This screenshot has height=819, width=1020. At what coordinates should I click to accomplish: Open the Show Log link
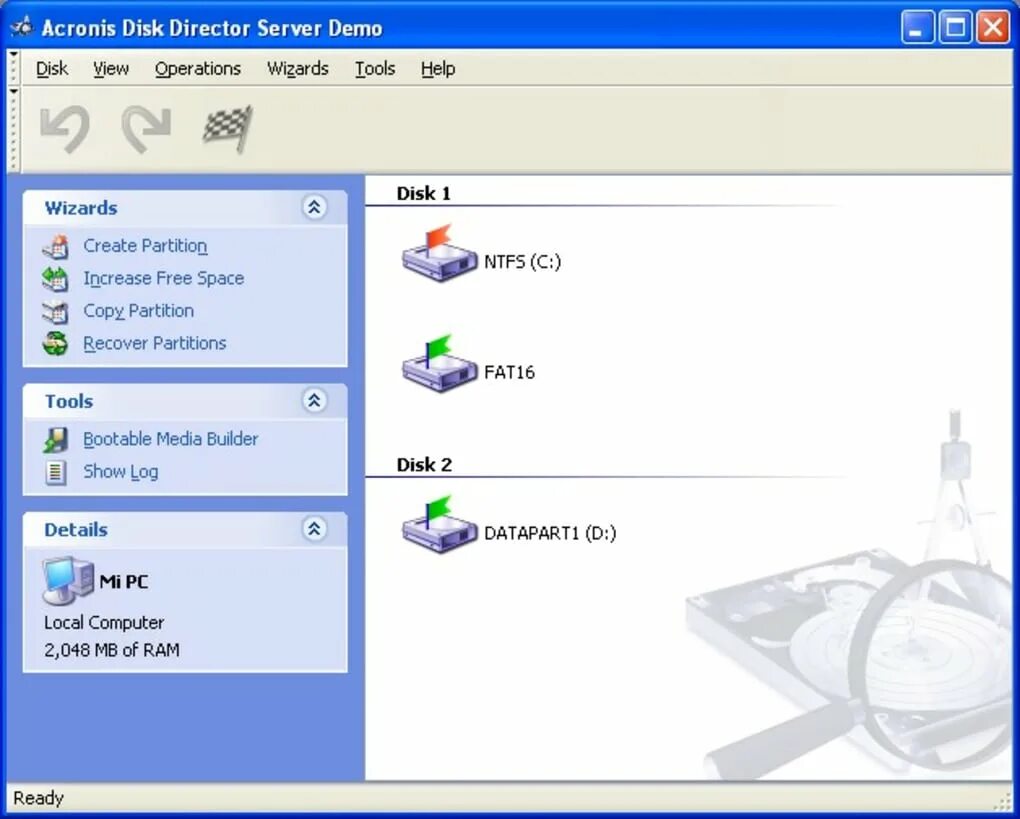click(x=120, y=472)
